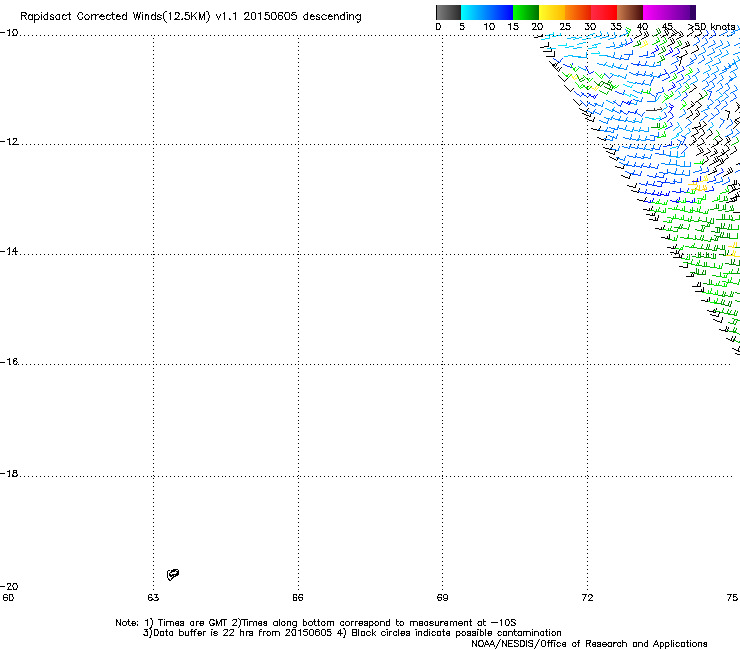Click the magenta 40-45 knots color band
This screenshot has height=650, width=740.
[656, 12]
